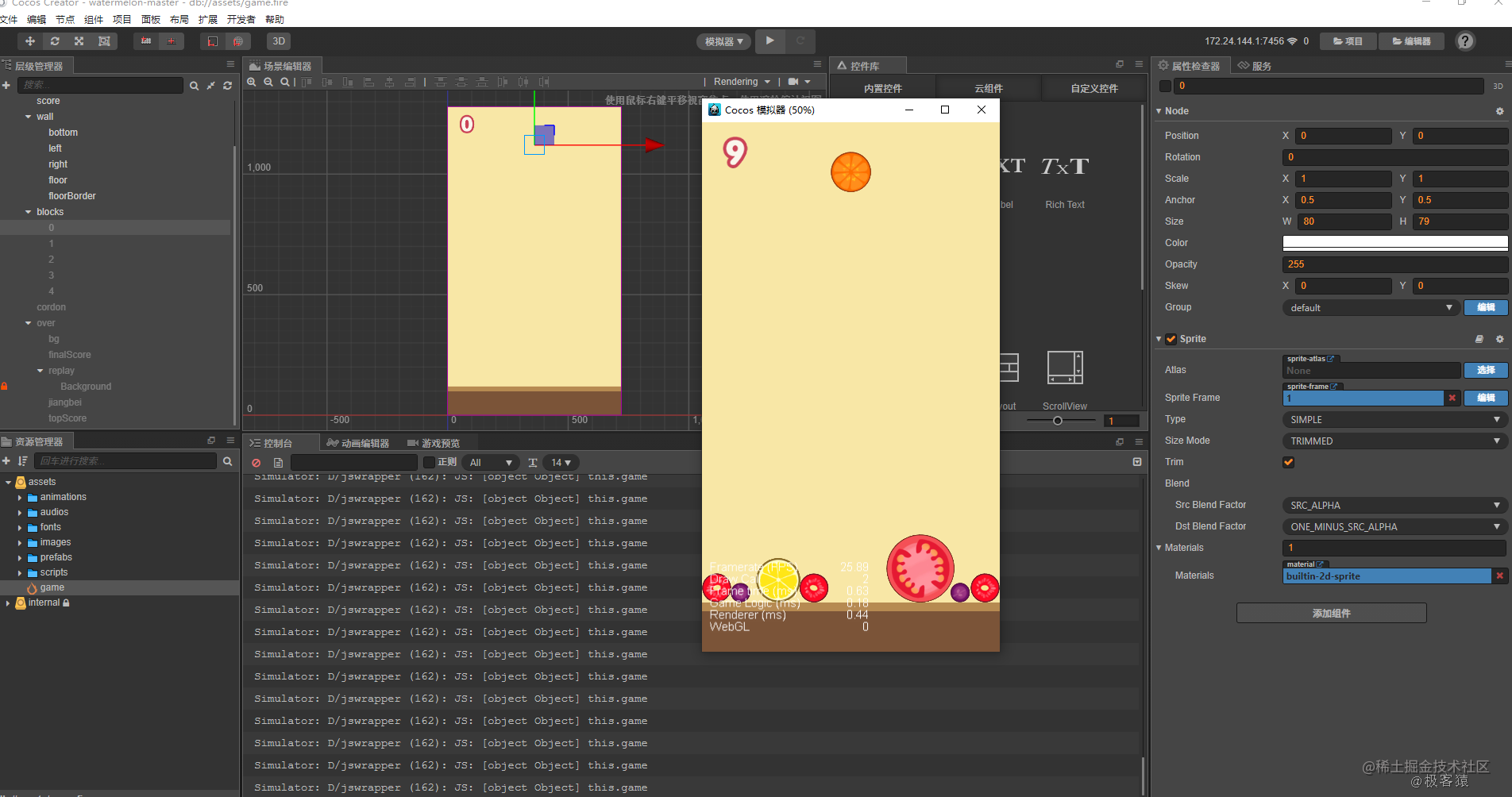Click the 项目 button in the top bar

click(1348, 41)
